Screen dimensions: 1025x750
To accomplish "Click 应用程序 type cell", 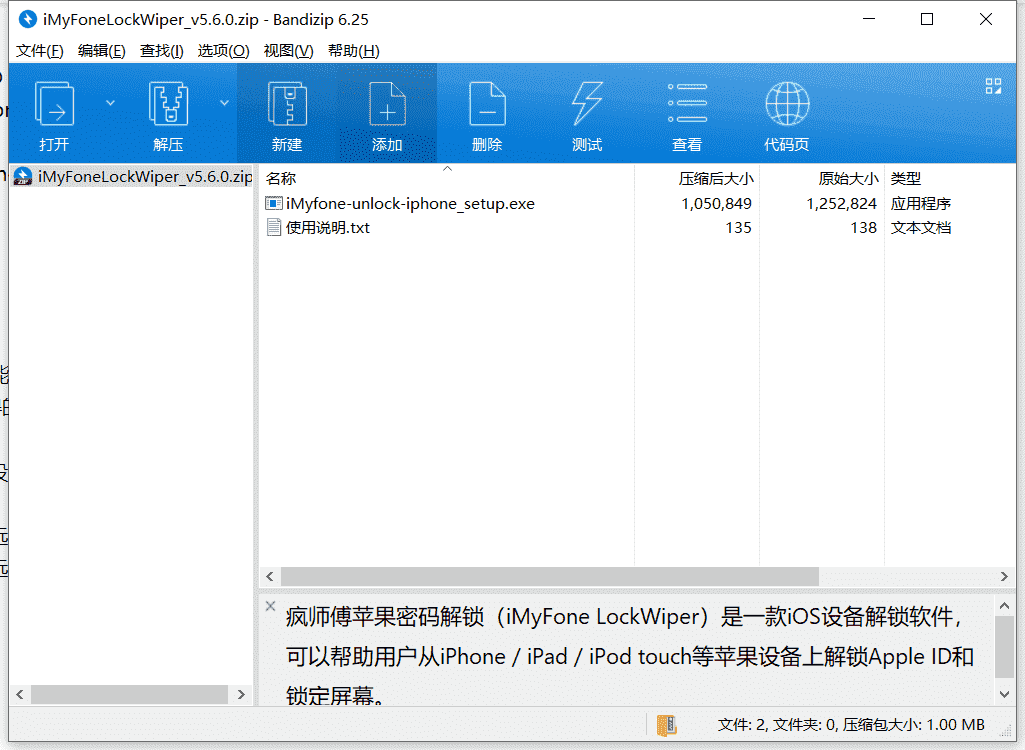I will coord(920,203).
